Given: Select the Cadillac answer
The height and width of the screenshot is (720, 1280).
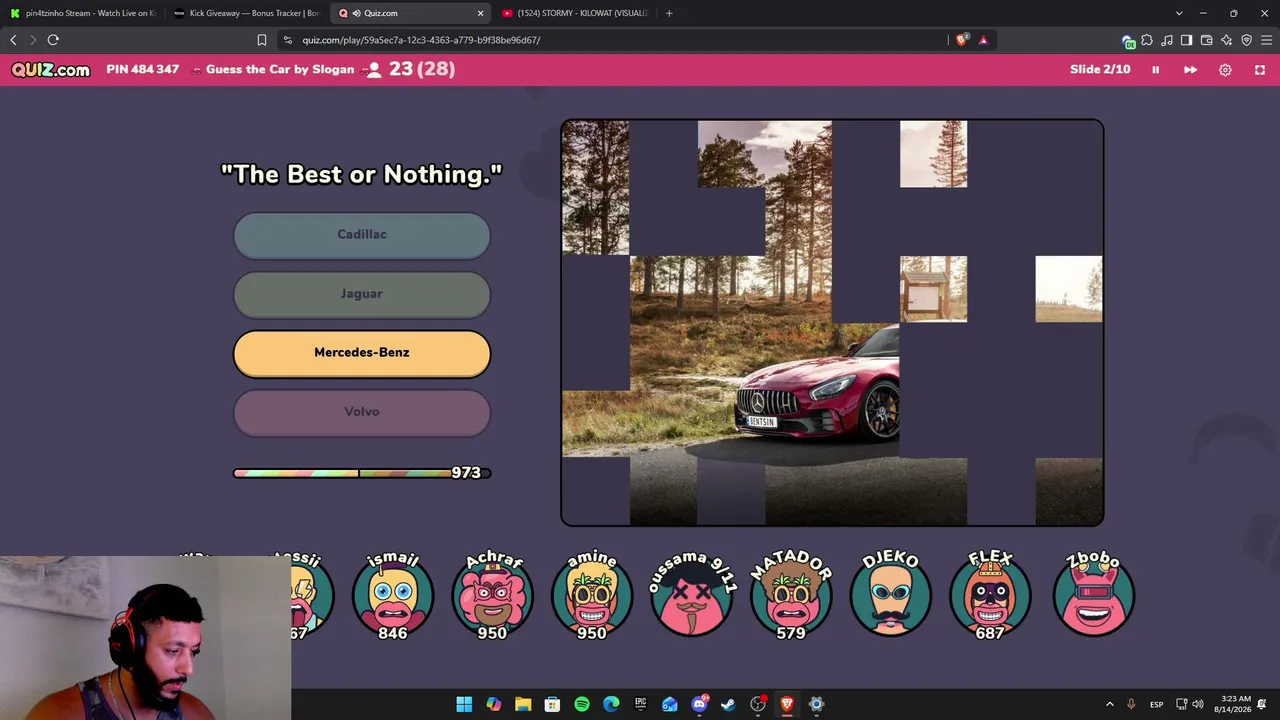Looking at the screenshot, I should coord(362,235).
